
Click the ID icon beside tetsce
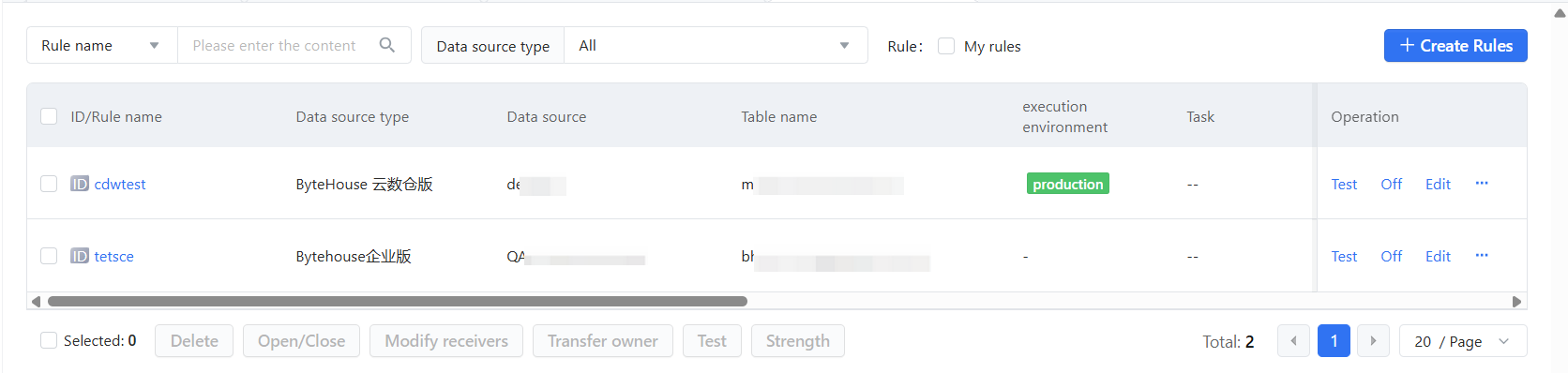click(x=80, y=256)
